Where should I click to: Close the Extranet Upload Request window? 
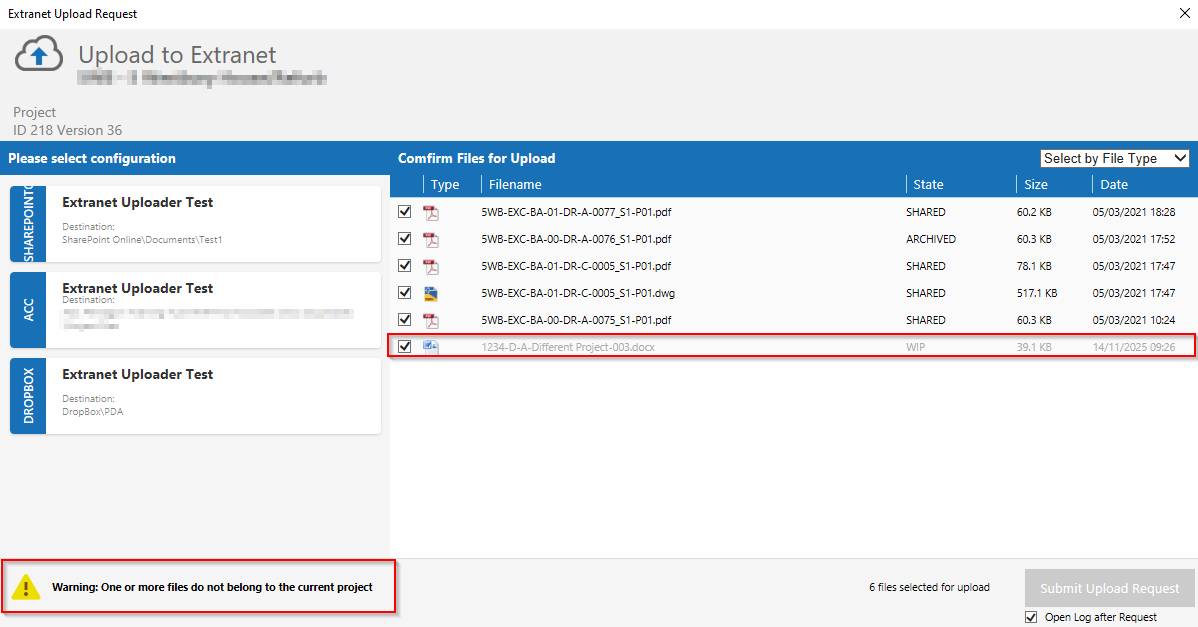point(1183,14)
